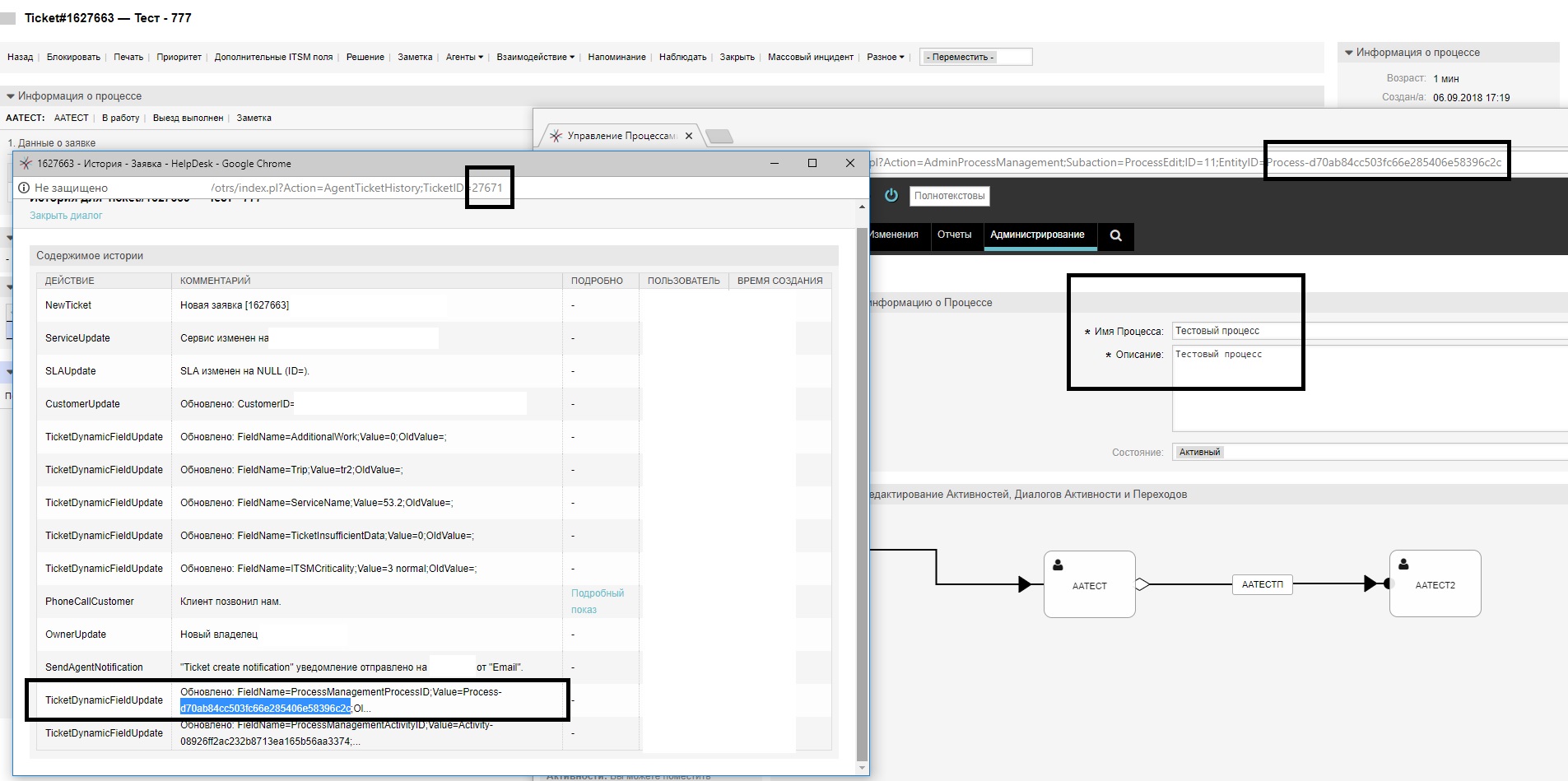Click the info icon beside Не защищено
Viewport: 1568px width, 781px height.
click(x=24, y=188)
